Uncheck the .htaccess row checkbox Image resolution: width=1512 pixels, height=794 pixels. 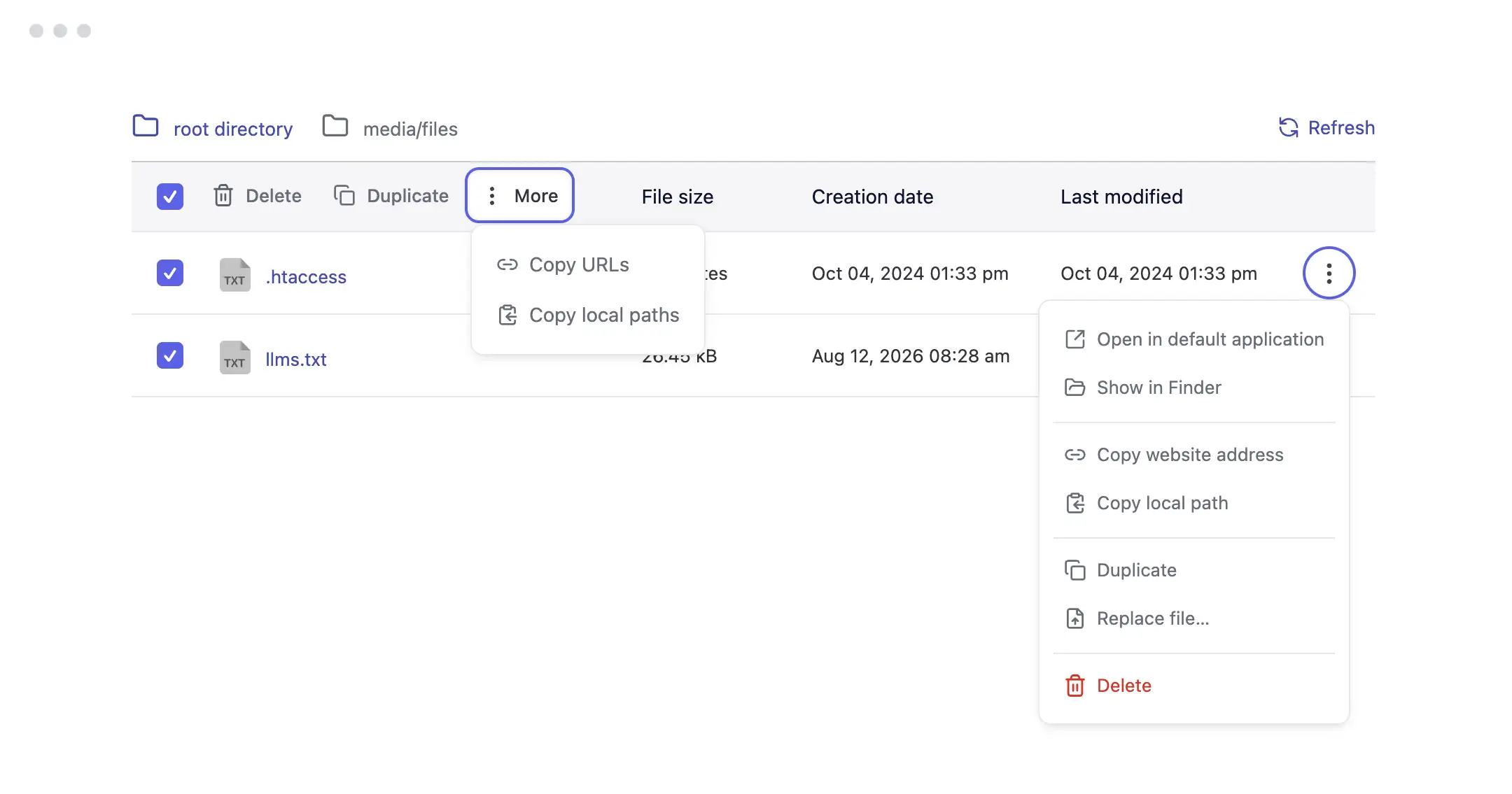click(x=170, y=273)
